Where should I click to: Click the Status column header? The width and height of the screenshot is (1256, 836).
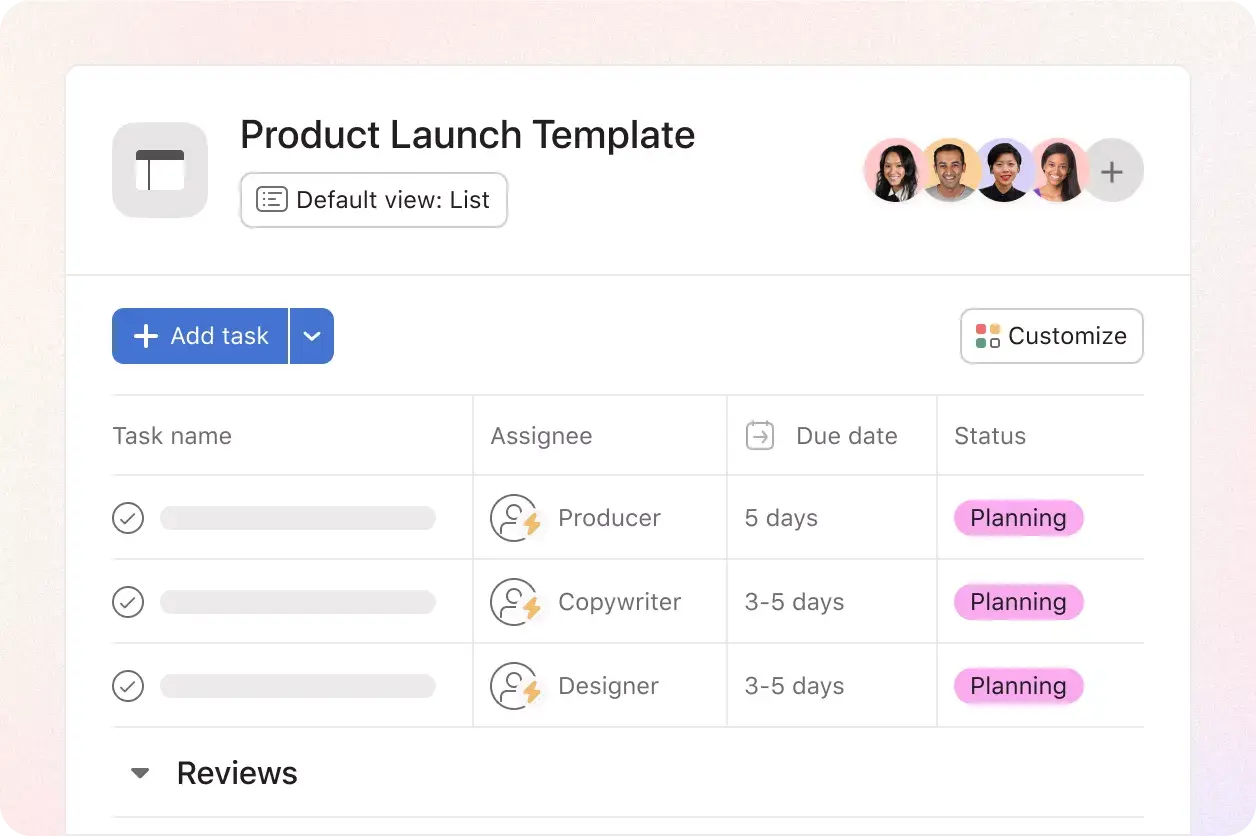coord(989,436)
